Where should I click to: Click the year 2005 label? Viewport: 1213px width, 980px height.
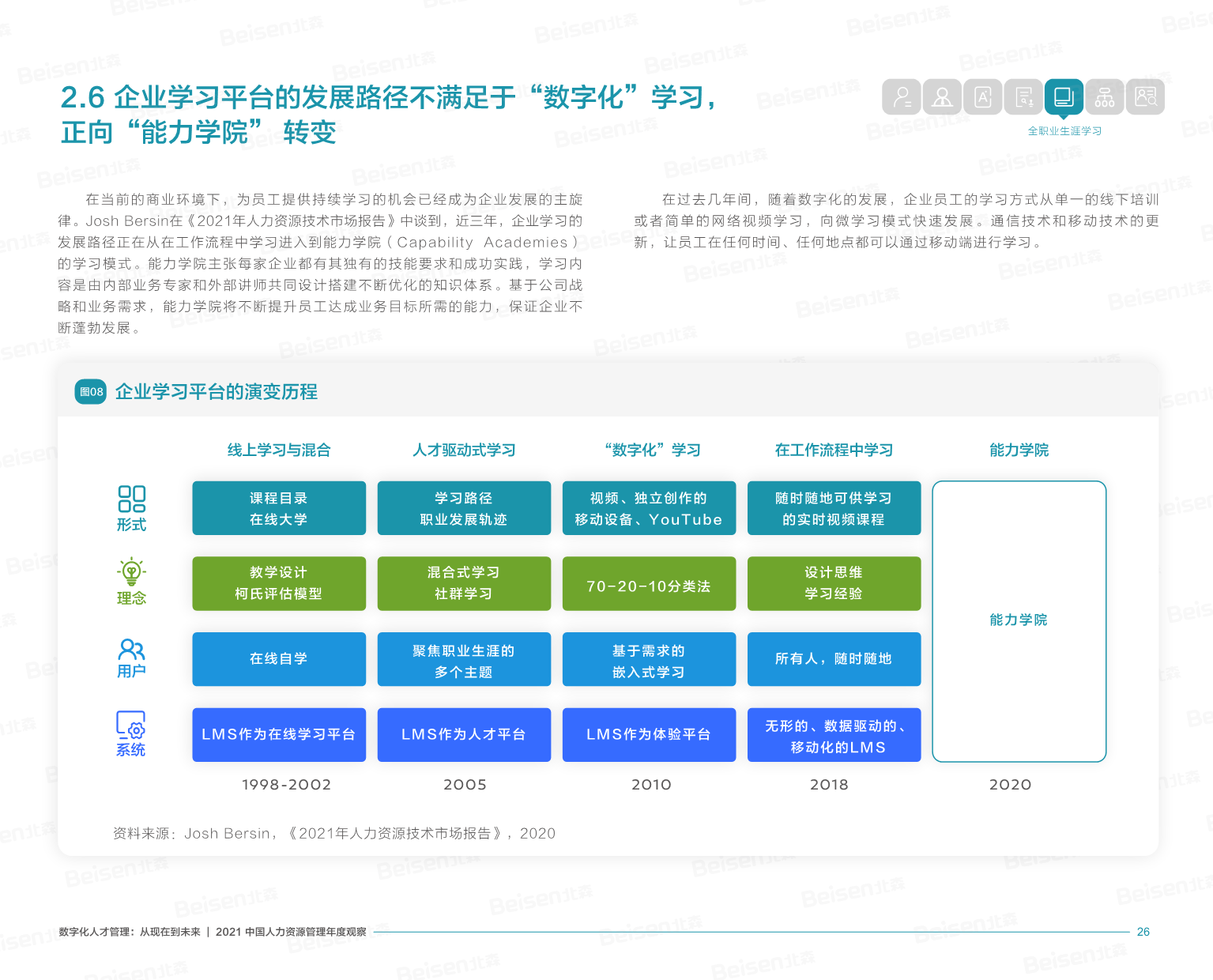coord(465,785)
